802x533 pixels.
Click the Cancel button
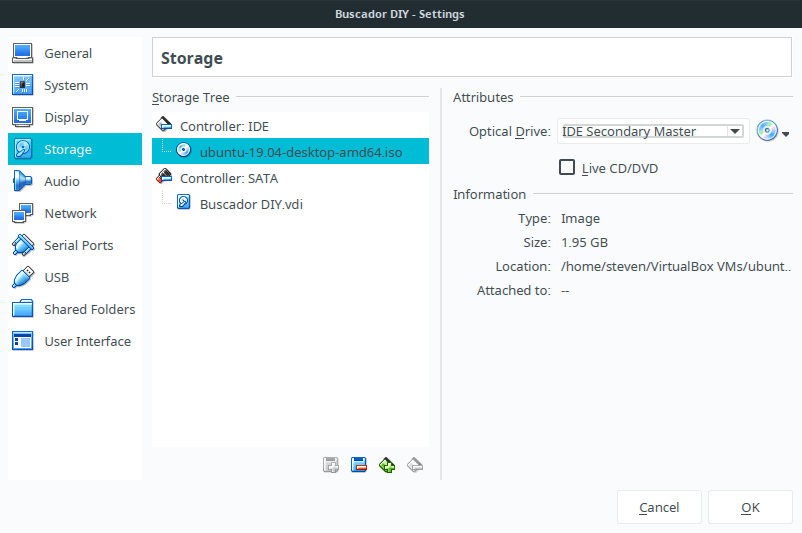pyautogui.click(x=659, y=507)
